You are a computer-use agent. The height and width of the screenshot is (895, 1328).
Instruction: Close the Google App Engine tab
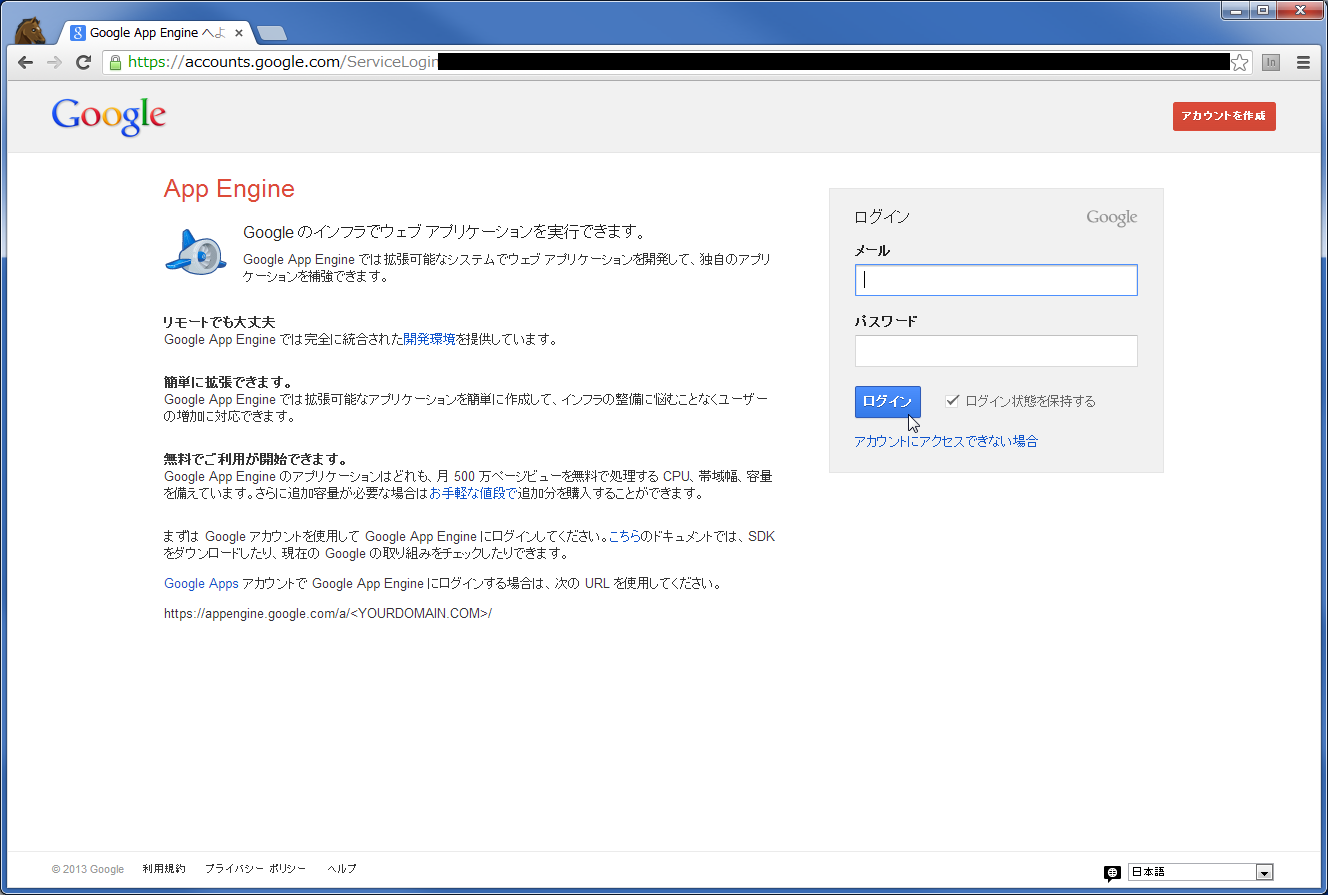[239, 33]
